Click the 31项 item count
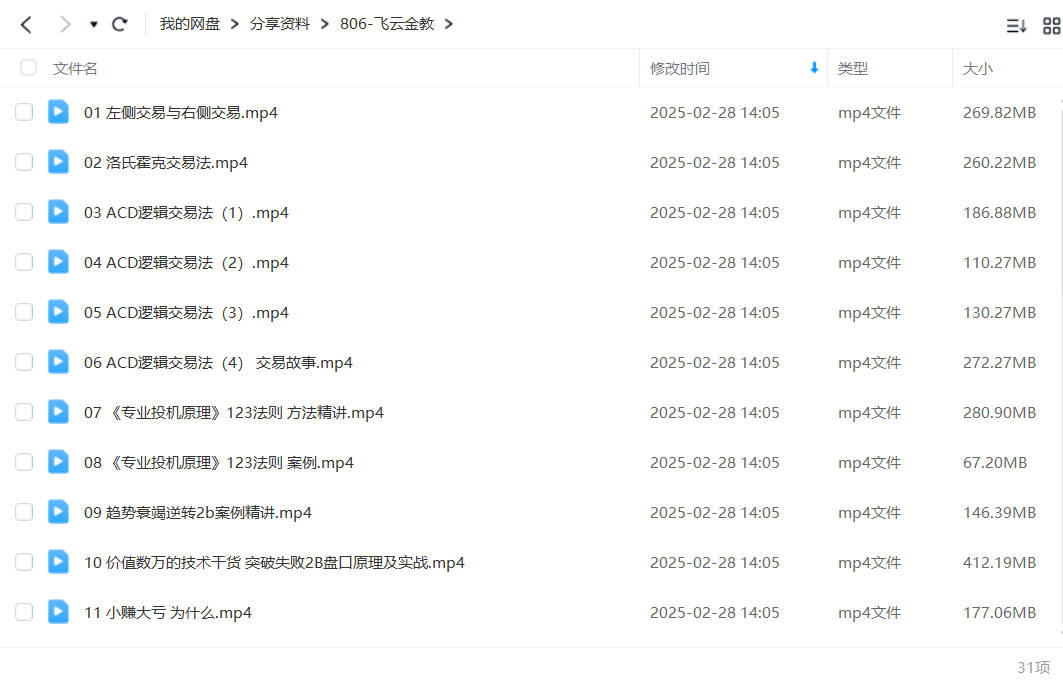Screen dimensions: 1063x683 1033,667
